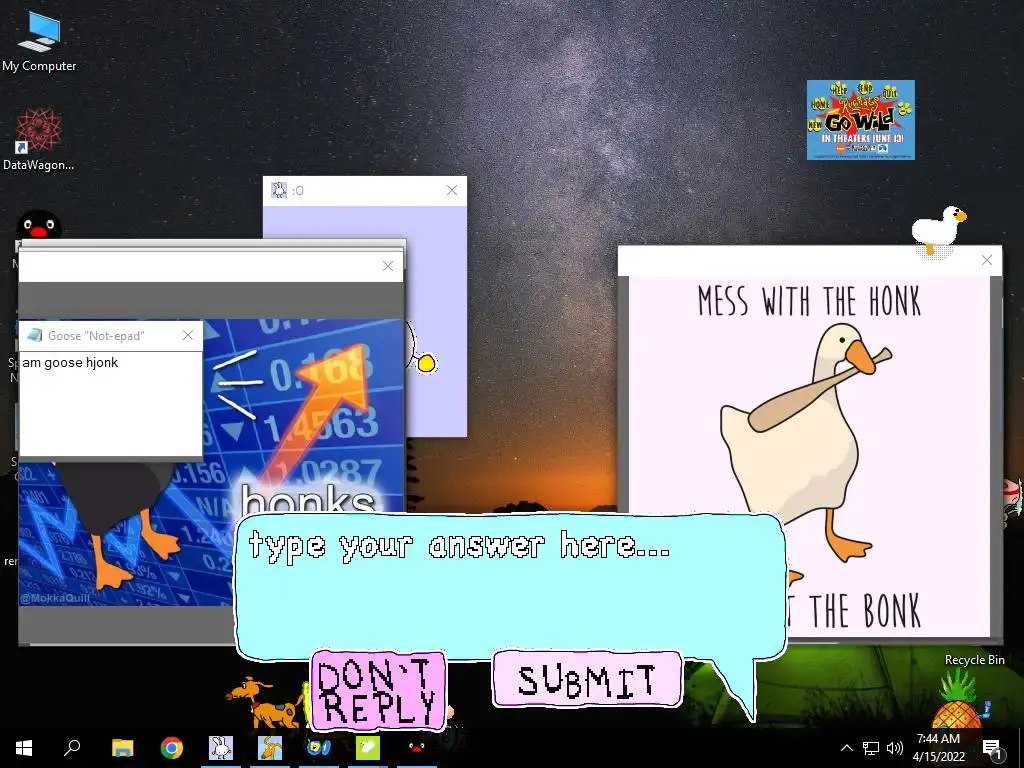Click the 'am goose hjonk' text line
The height and width of the screenshot is (768, 1024).
pos(70,362)
